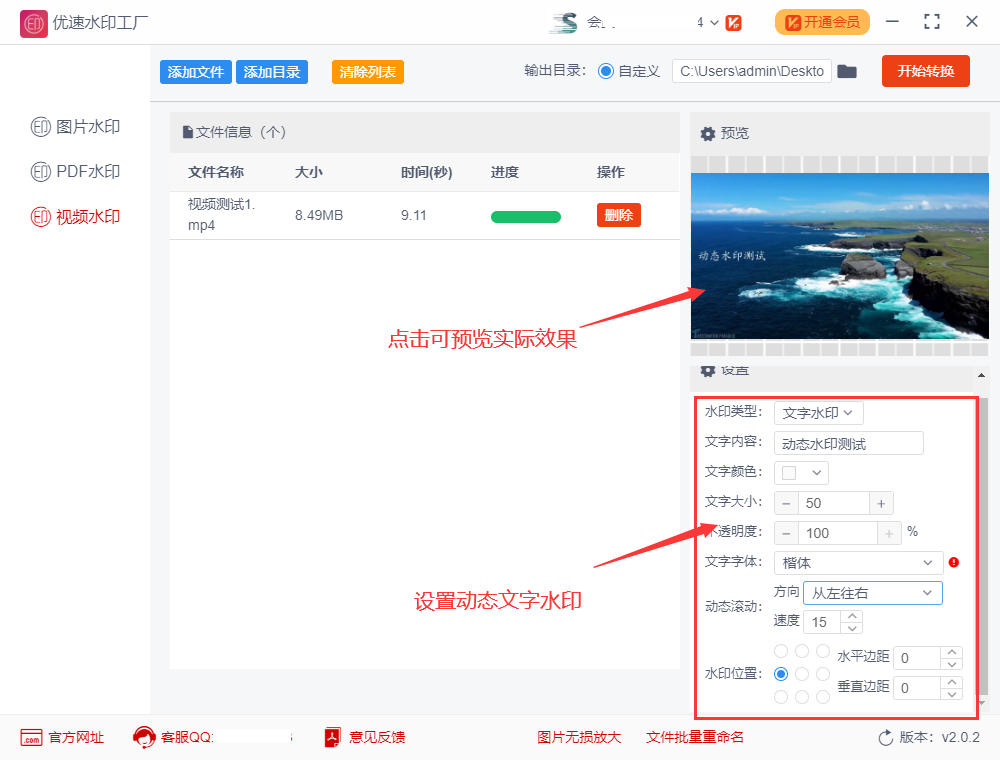The width and height of the screenshot is (1000, 760).
Task: Select the top-right 水印位置 position radio
Action: [824, 651]
